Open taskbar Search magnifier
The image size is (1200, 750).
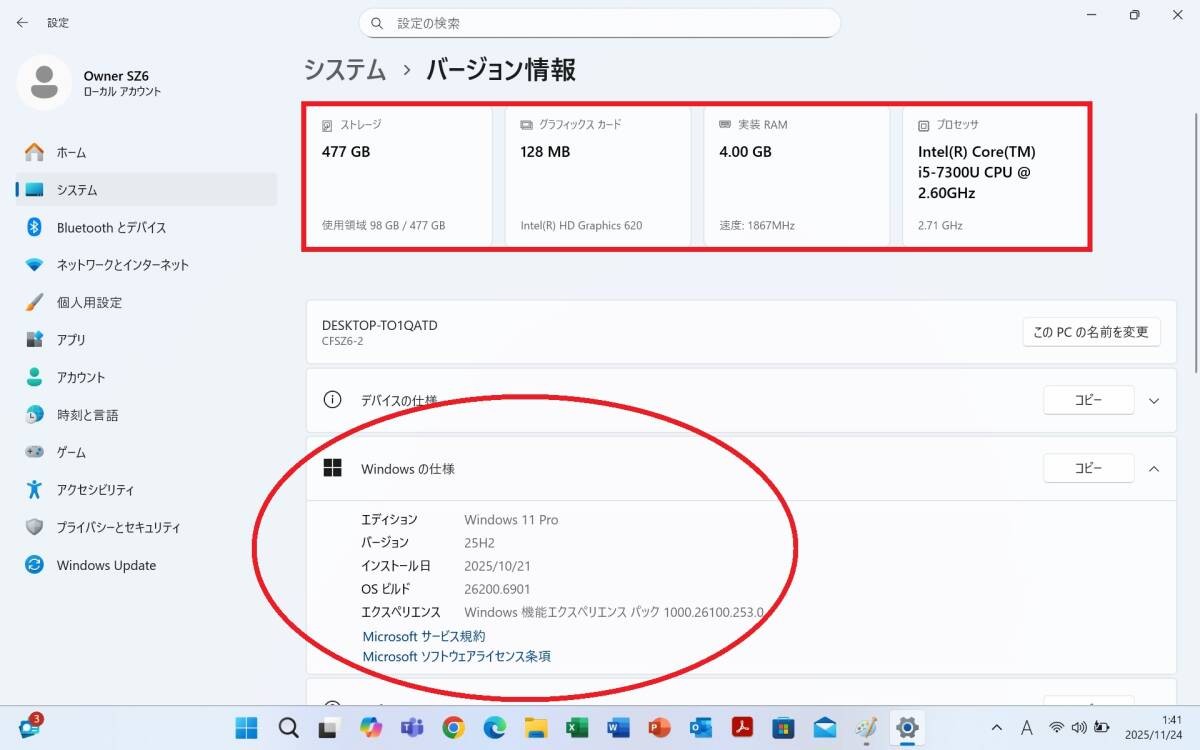coord(288,727)
